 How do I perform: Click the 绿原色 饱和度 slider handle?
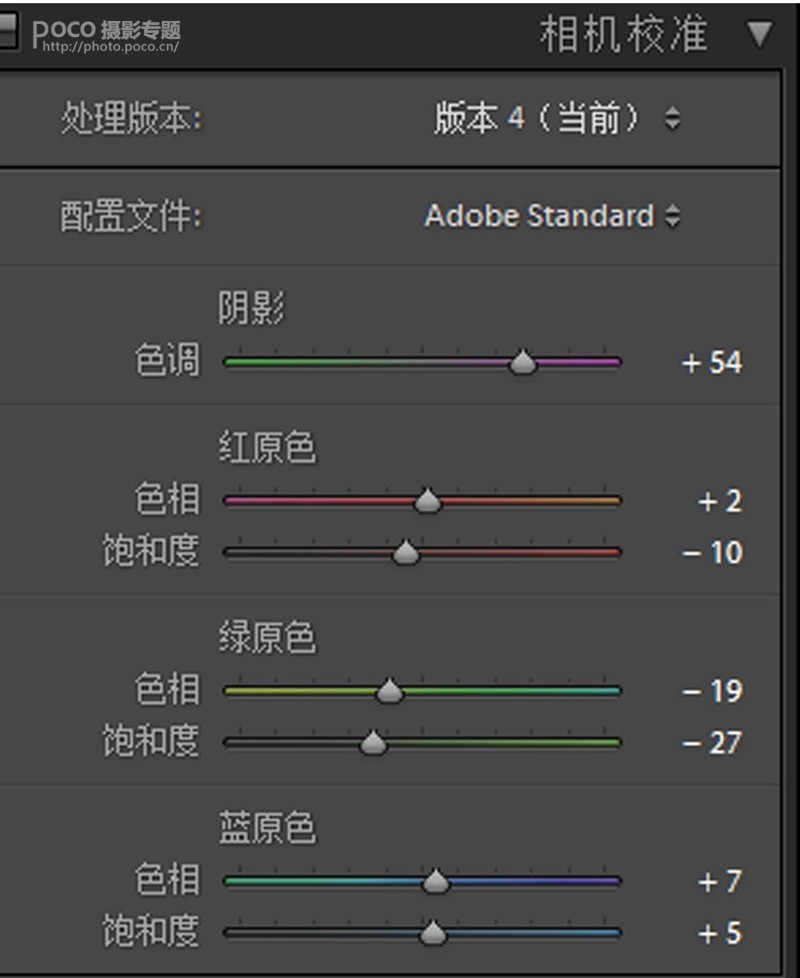pos(373,742)
